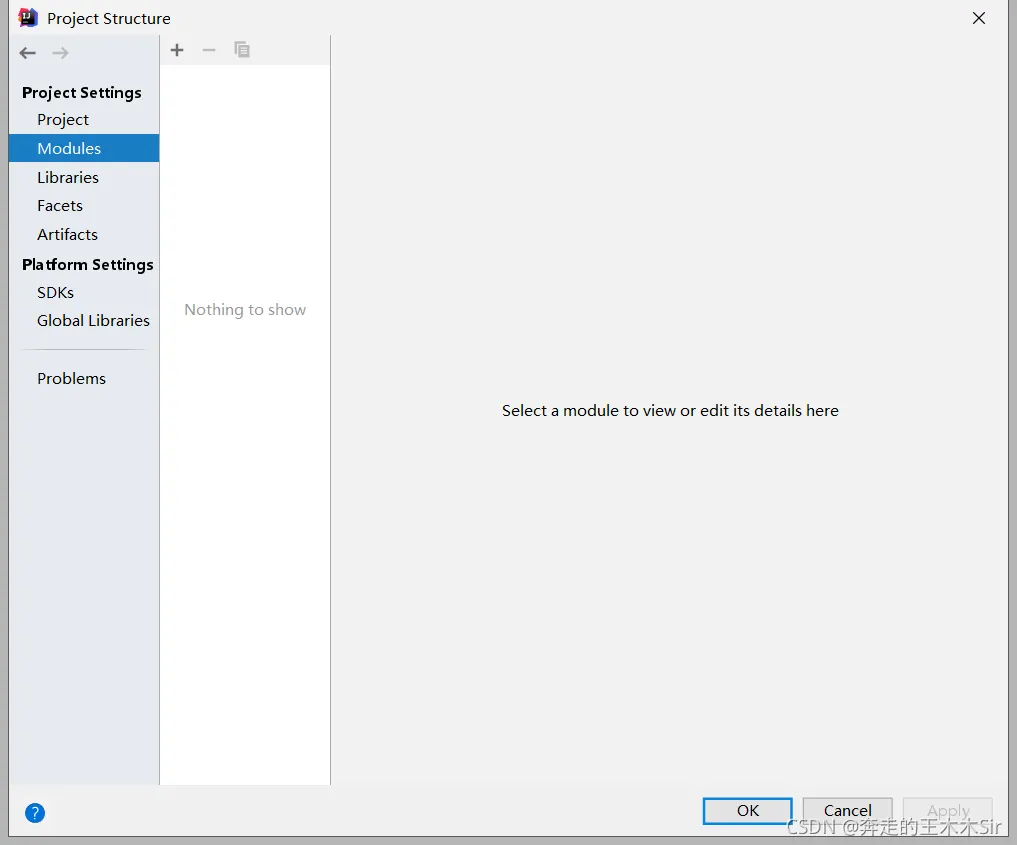
Task: Open help via question mark icon
Action: pos(35,813)
